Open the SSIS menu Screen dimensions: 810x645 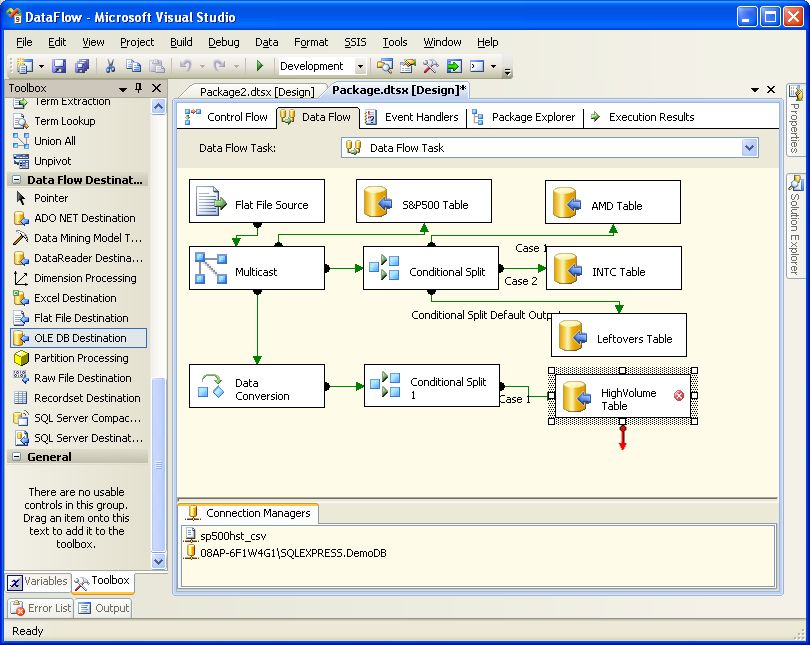tap(355, 42)
